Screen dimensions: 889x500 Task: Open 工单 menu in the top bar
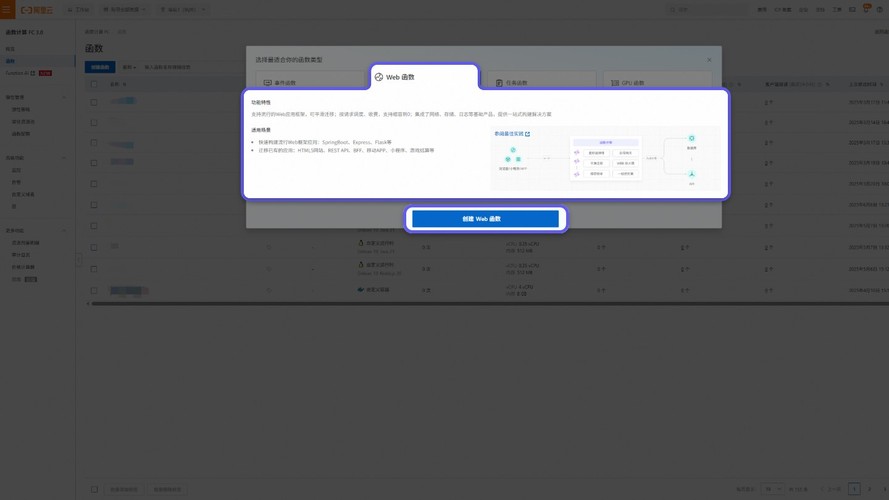pyautogui.click(x=837, y=10)
